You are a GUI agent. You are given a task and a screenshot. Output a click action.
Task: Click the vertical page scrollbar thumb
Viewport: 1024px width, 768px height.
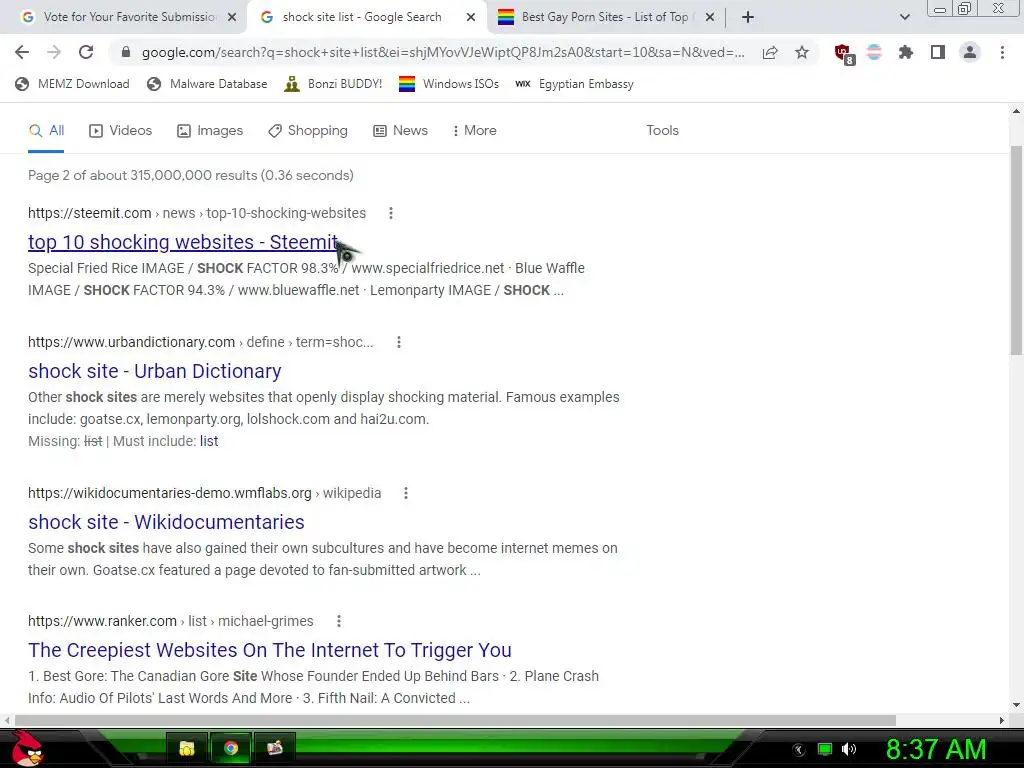[x=1016, y=250]
